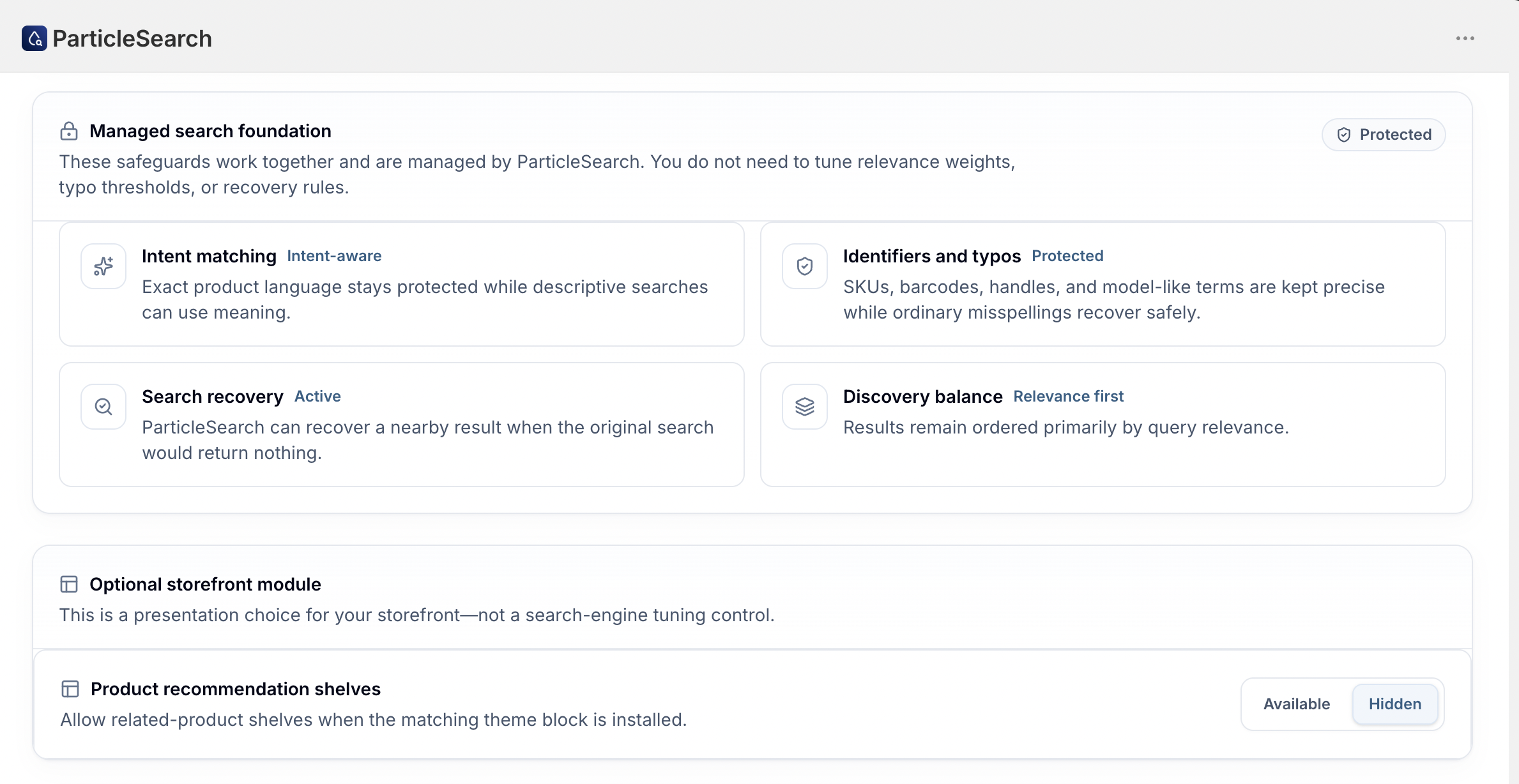Click the Search recovery heading
The image size is (1519, 784).
point(213,396)
